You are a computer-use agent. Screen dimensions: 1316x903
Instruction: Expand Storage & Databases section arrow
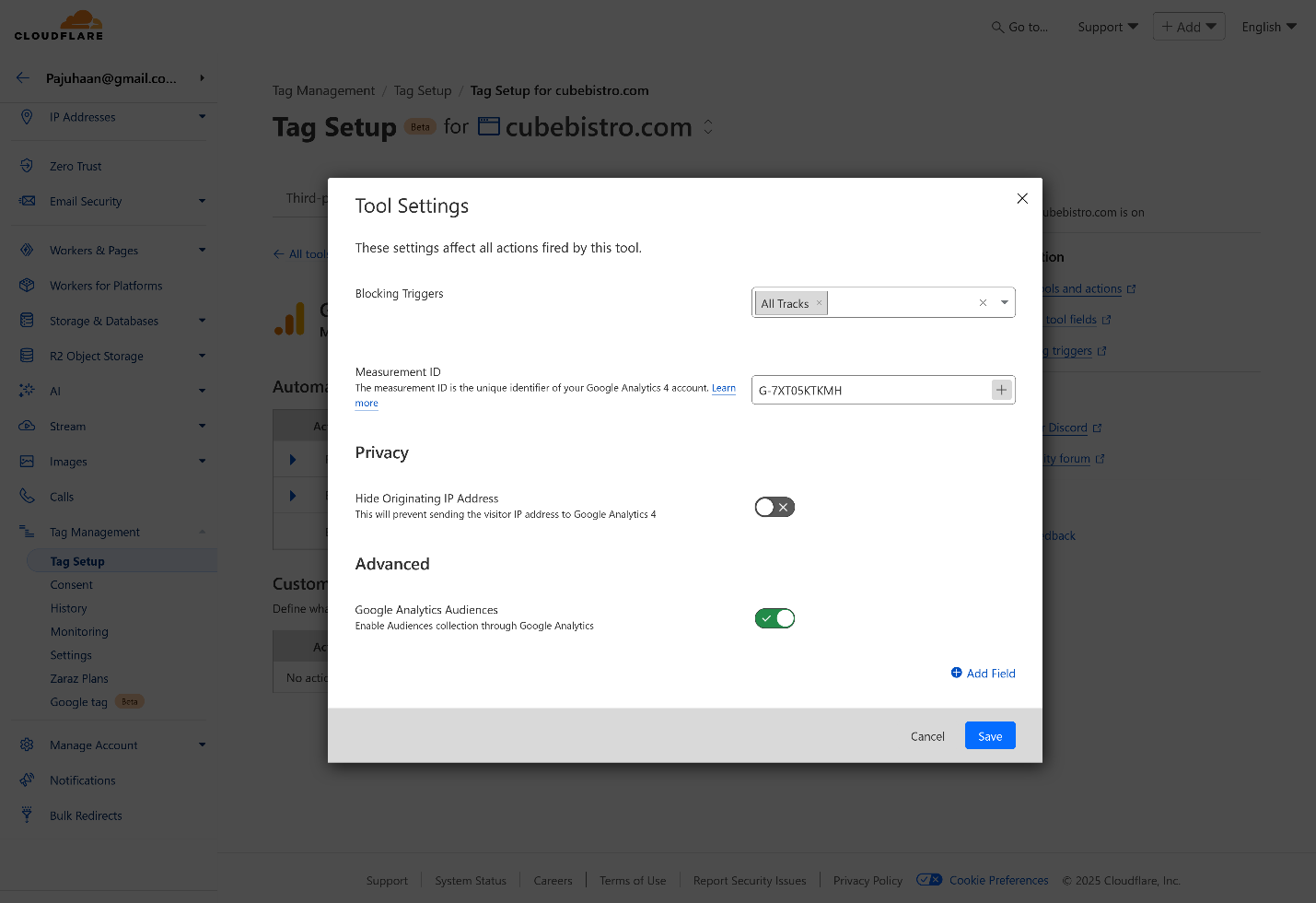[x=202, y=321]
